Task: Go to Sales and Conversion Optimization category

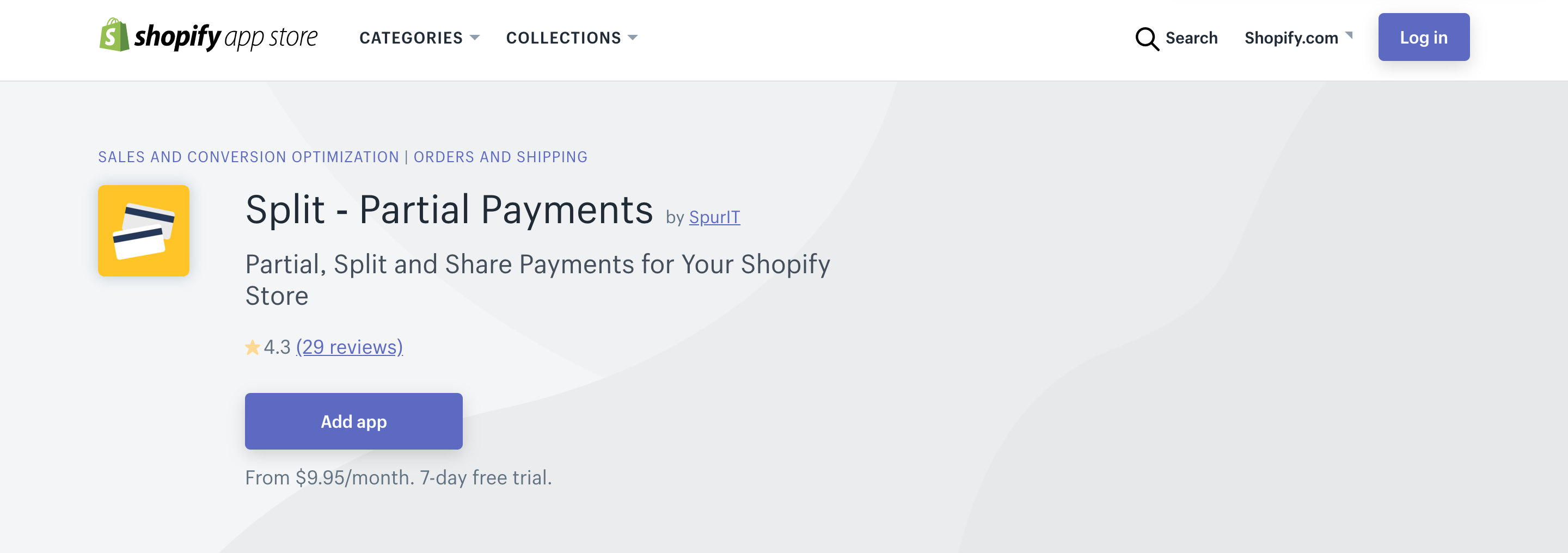Action: pyautogui.click(x=248, y=157)
